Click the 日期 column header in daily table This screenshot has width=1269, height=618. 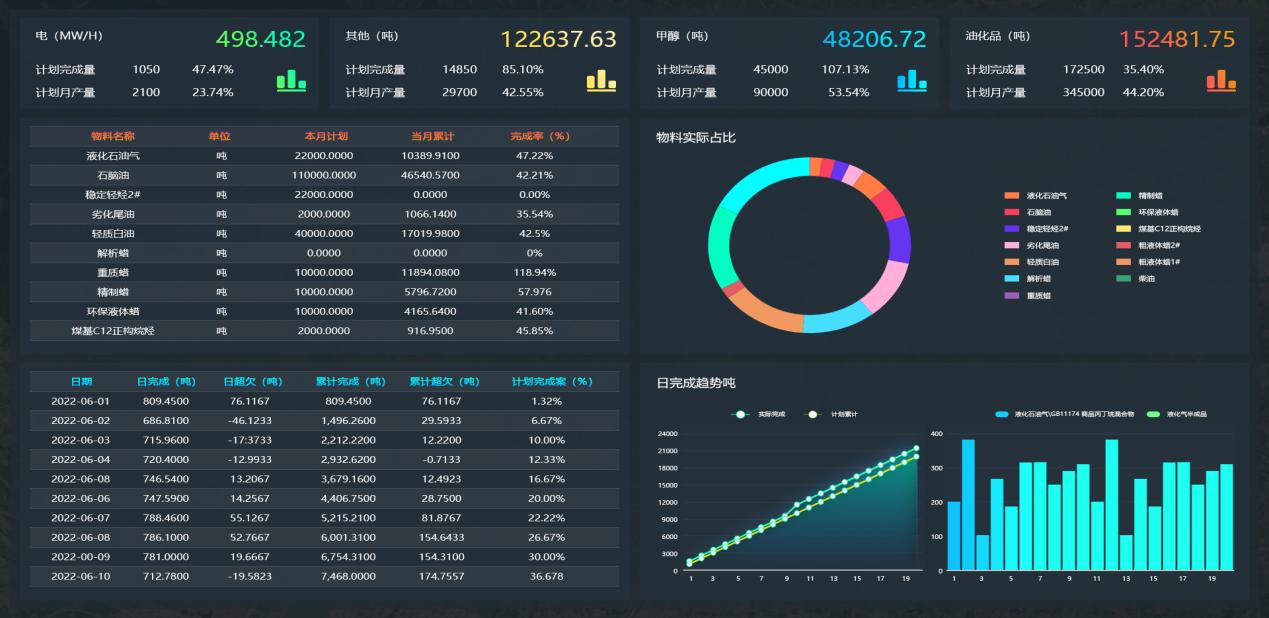click(x=81, y=381)
